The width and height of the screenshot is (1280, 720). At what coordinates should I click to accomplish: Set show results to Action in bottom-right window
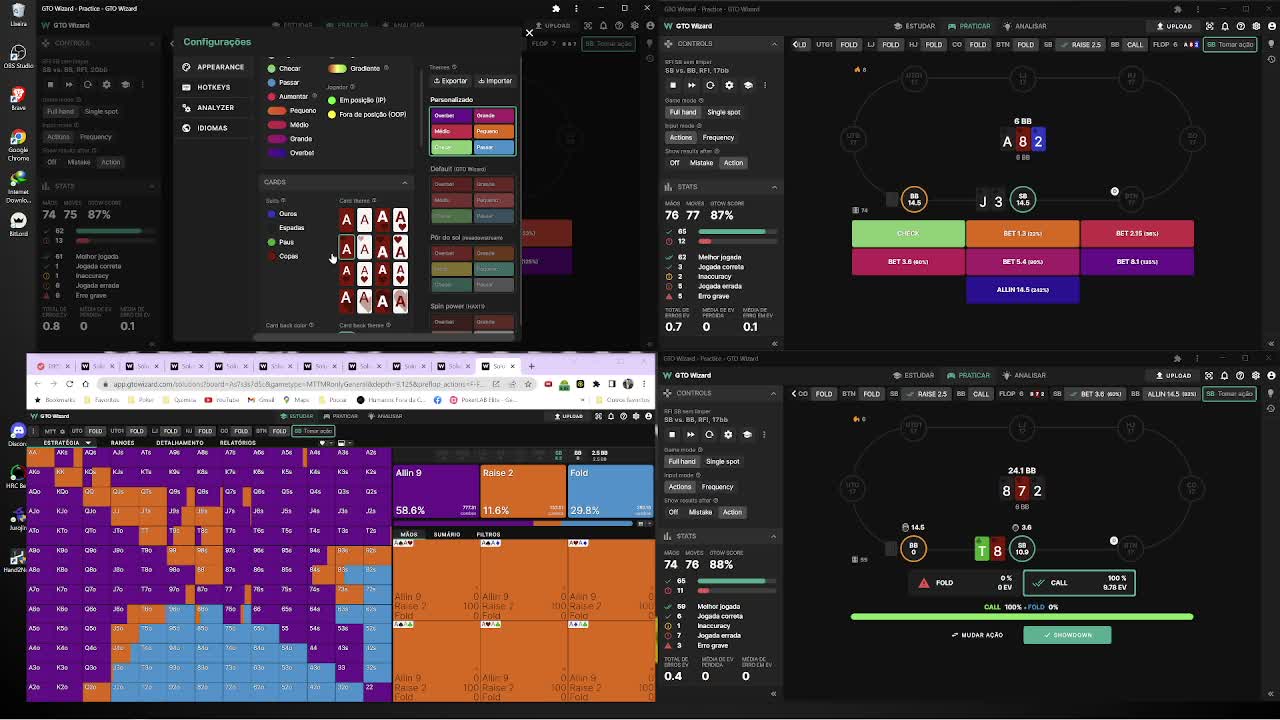pyautogui.click(x=732, y=512)
